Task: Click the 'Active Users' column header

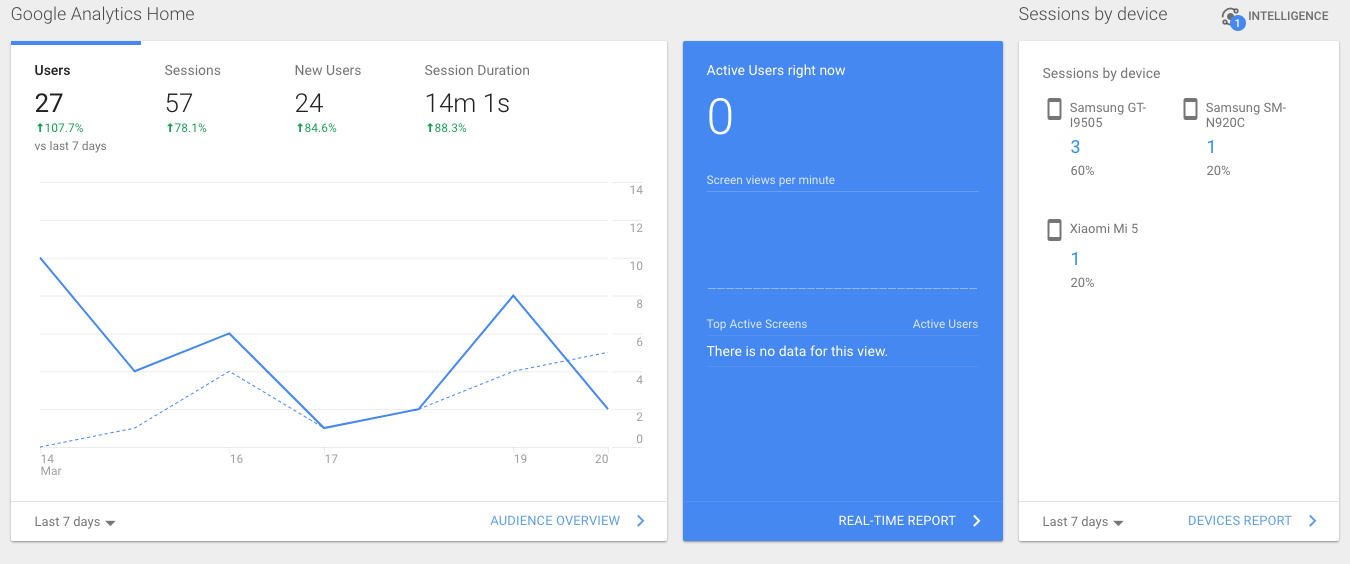Action: point(945,324)
